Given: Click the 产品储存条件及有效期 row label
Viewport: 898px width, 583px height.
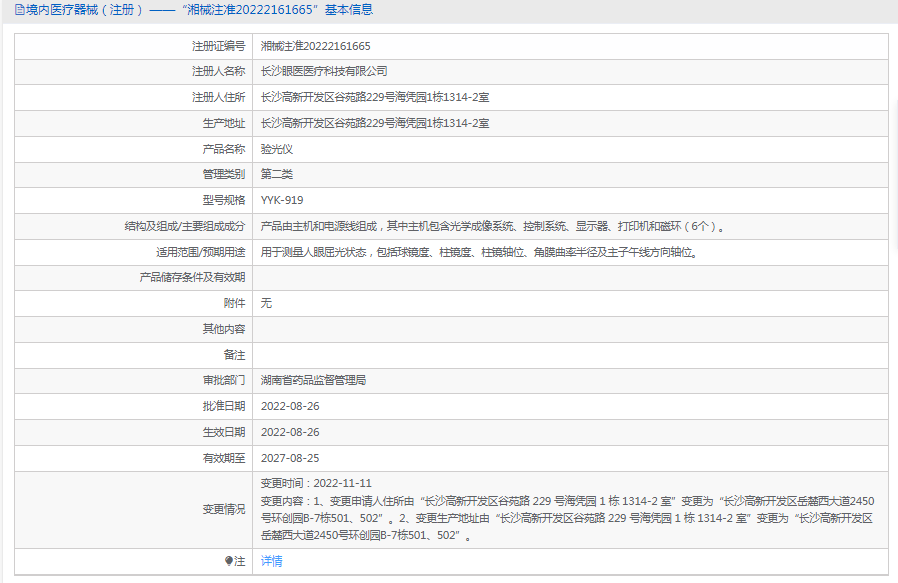Looking at the screenshot, I should pyautogui.click(x=192, y=278).
